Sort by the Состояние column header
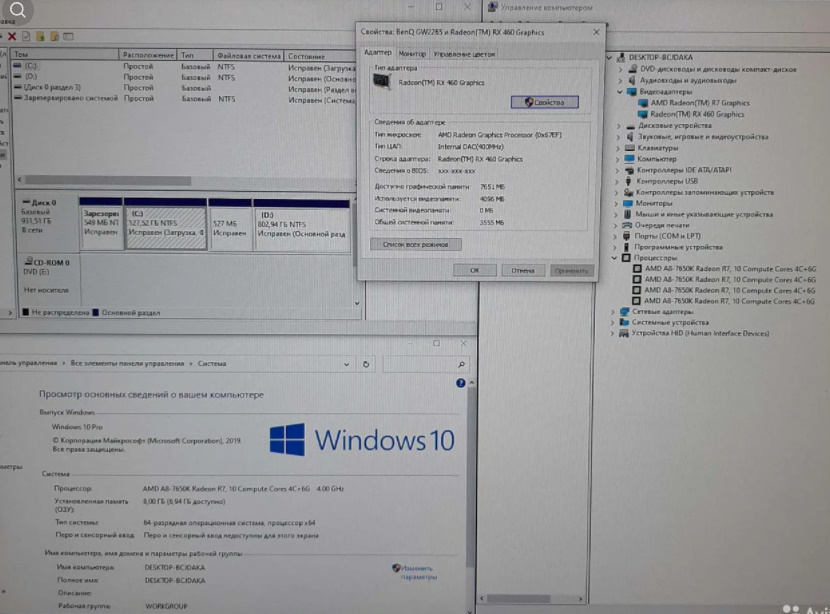Image resolution: width=830 pixels, height=614 pixels. tap(320, 56)
